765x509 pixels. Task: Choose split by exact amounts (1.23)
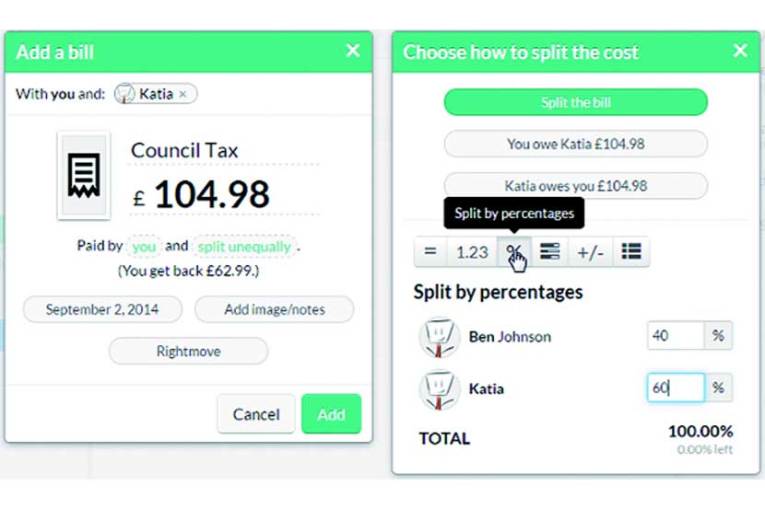pos(472,252)
